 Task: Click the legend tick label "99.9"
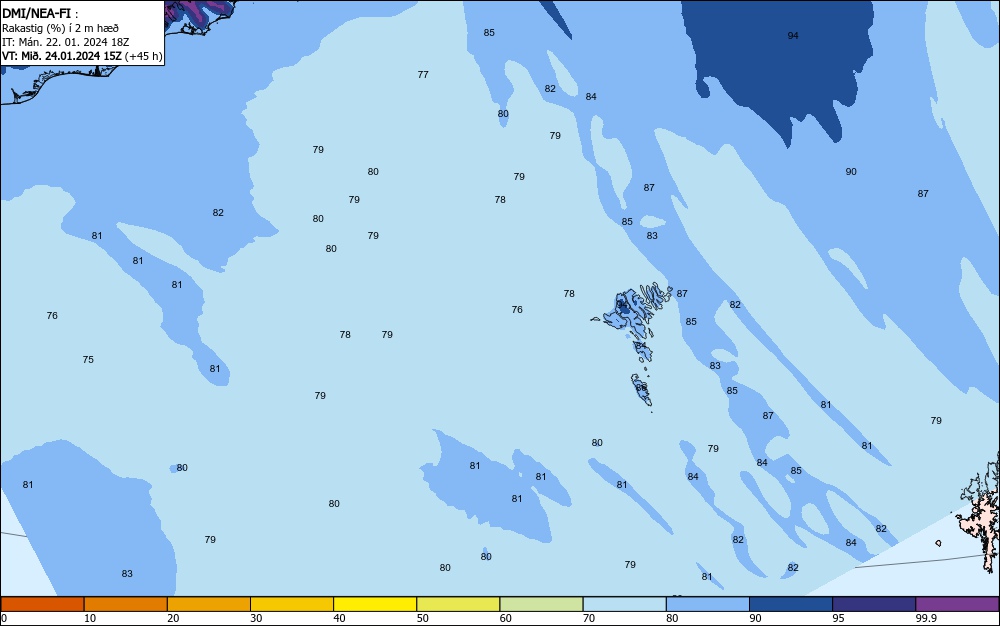point(926,618)
